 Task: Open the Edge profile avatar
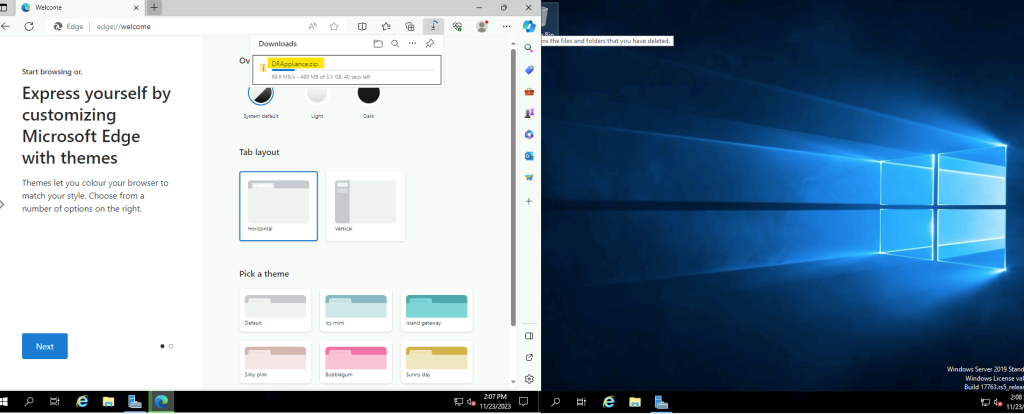coord(483,27)
